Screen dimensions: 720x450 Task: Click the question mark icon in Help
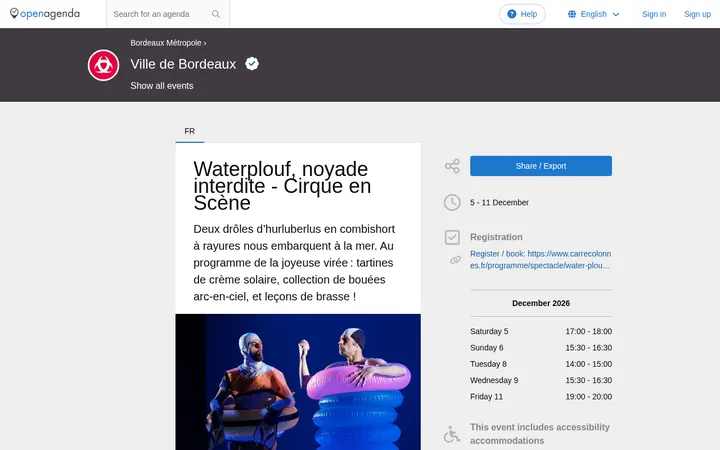[x=512, y=14]
